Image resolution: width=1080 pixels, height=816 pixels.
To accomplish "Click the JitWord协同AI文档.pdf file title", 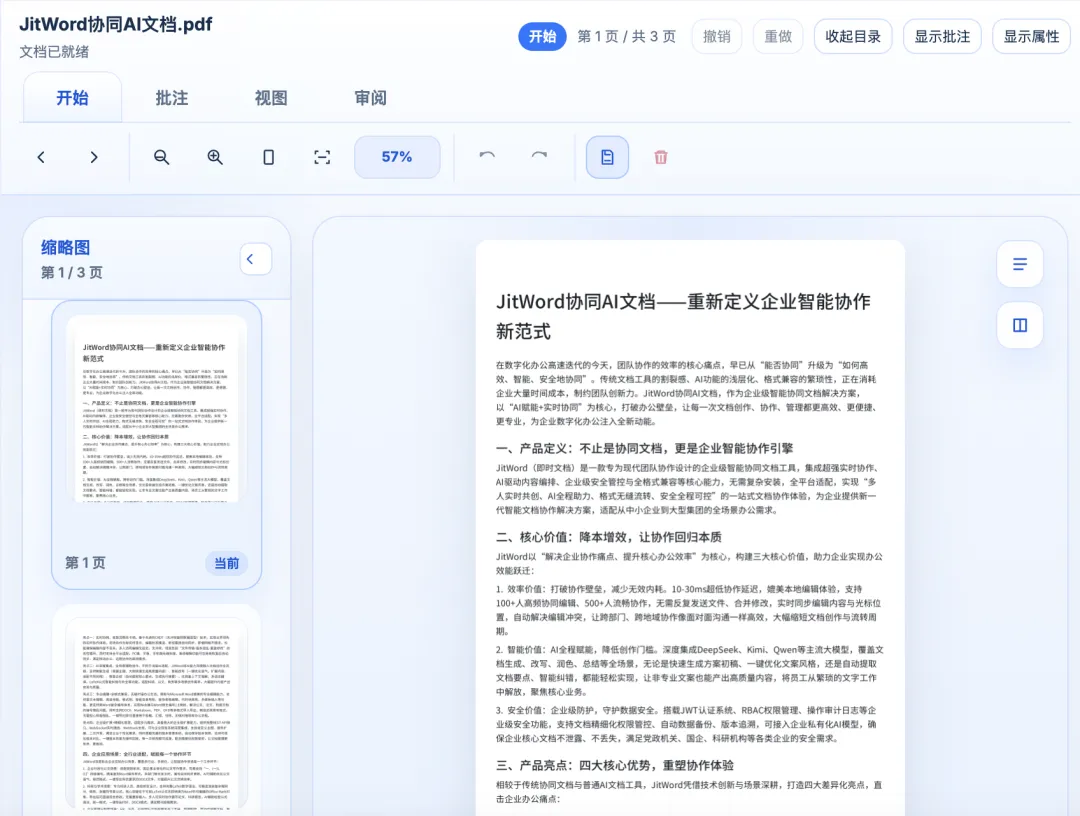I will [x=116, y=24].
